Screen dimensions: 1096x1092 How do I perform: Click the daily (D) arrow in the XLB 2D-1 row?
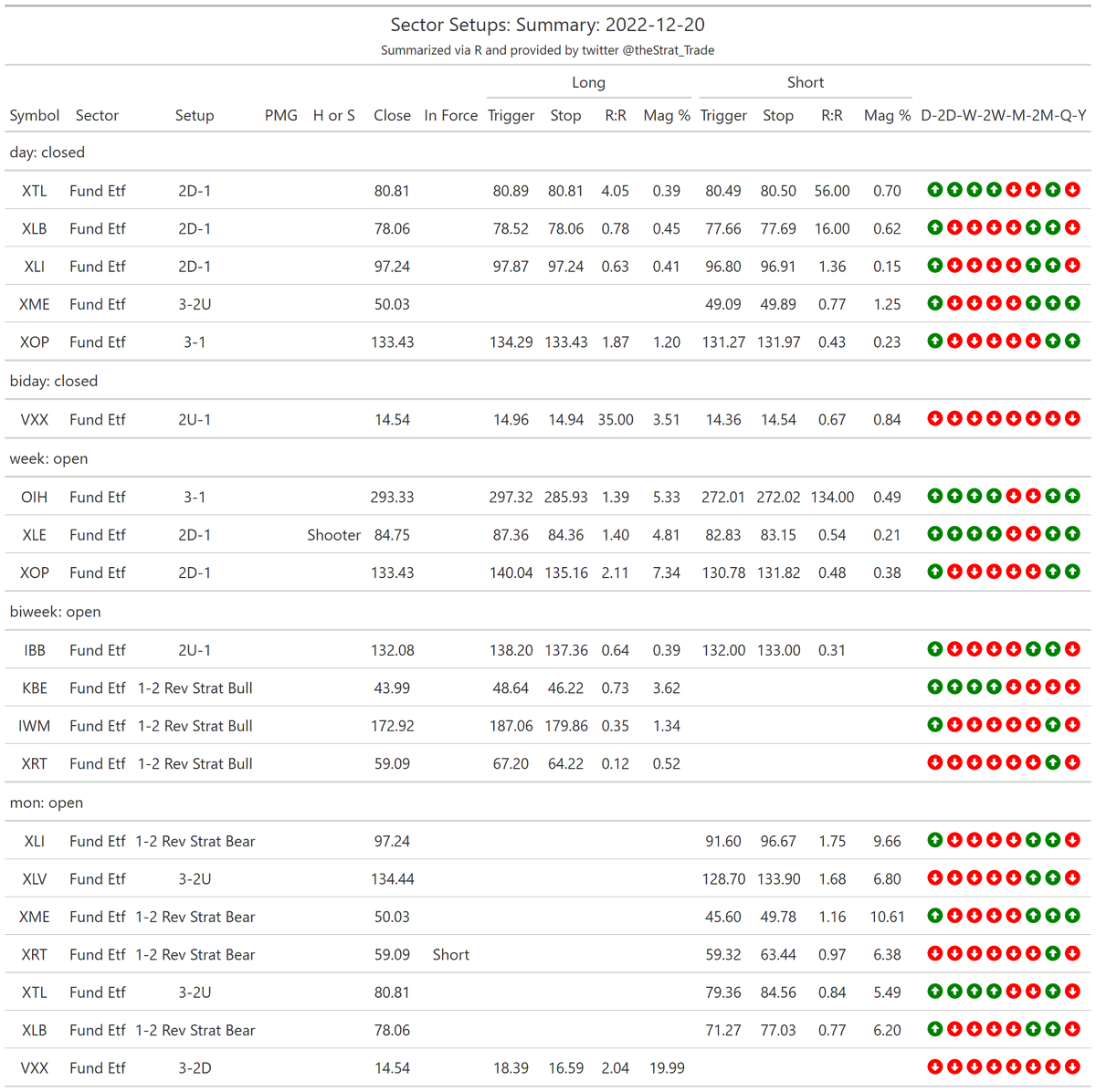[x=935, y=227]
